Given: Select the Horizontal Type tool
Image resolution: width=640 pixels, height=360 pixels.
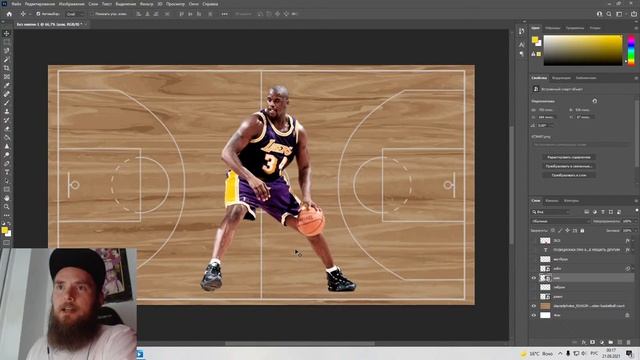Looking at the screenshot, I should (7, 172).
